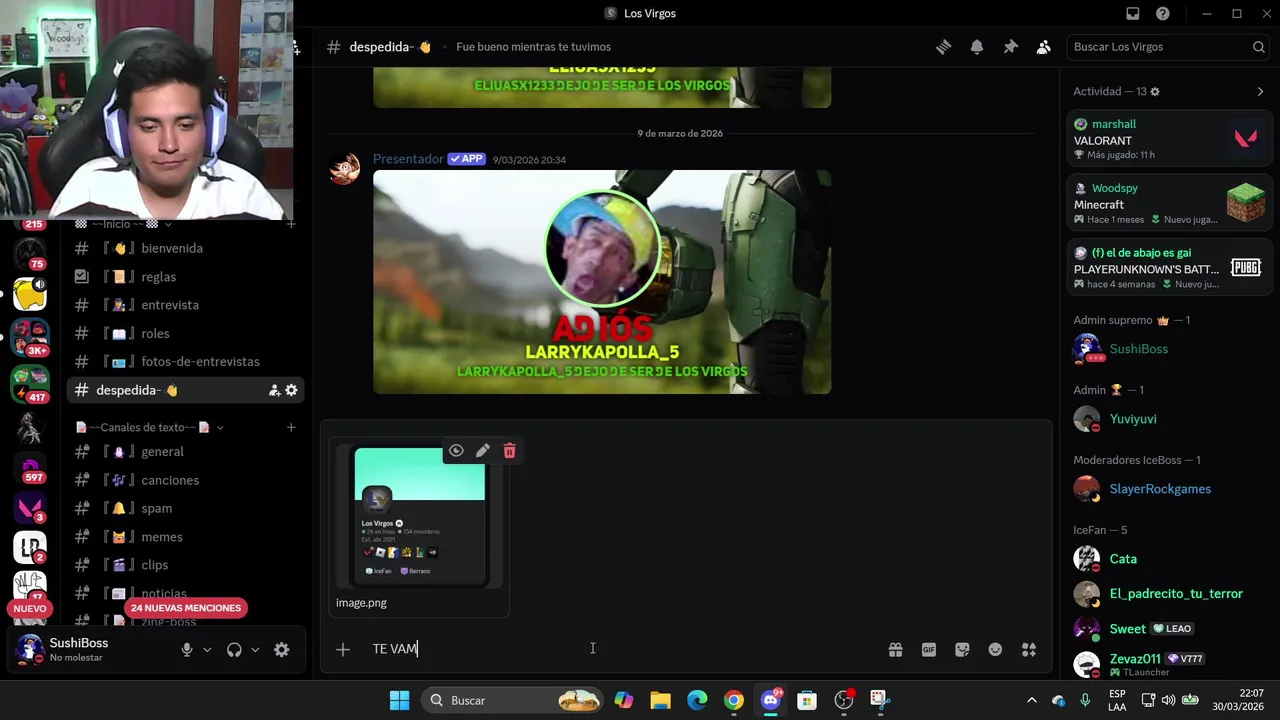Open Yuviyuvi member profile
Viewport: 1280px width, 720px height.
click(1168, 419)
